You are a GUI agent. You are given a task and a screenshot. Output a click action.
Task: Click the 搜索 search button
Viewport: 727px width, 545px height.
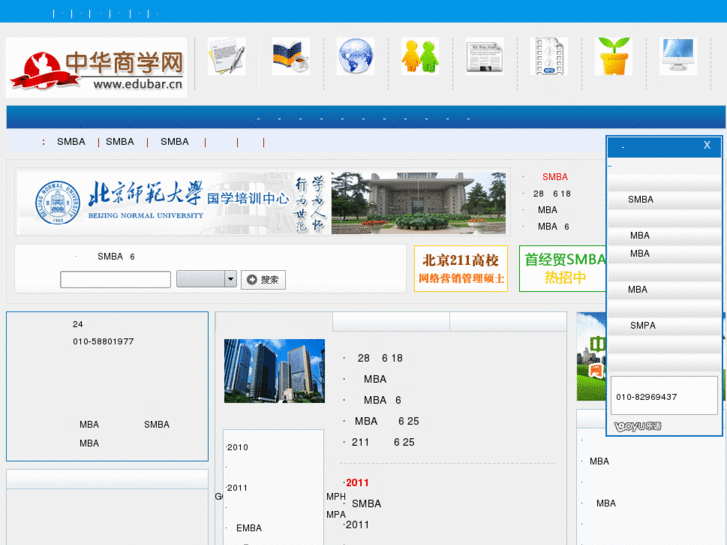[x=263, y=280]
